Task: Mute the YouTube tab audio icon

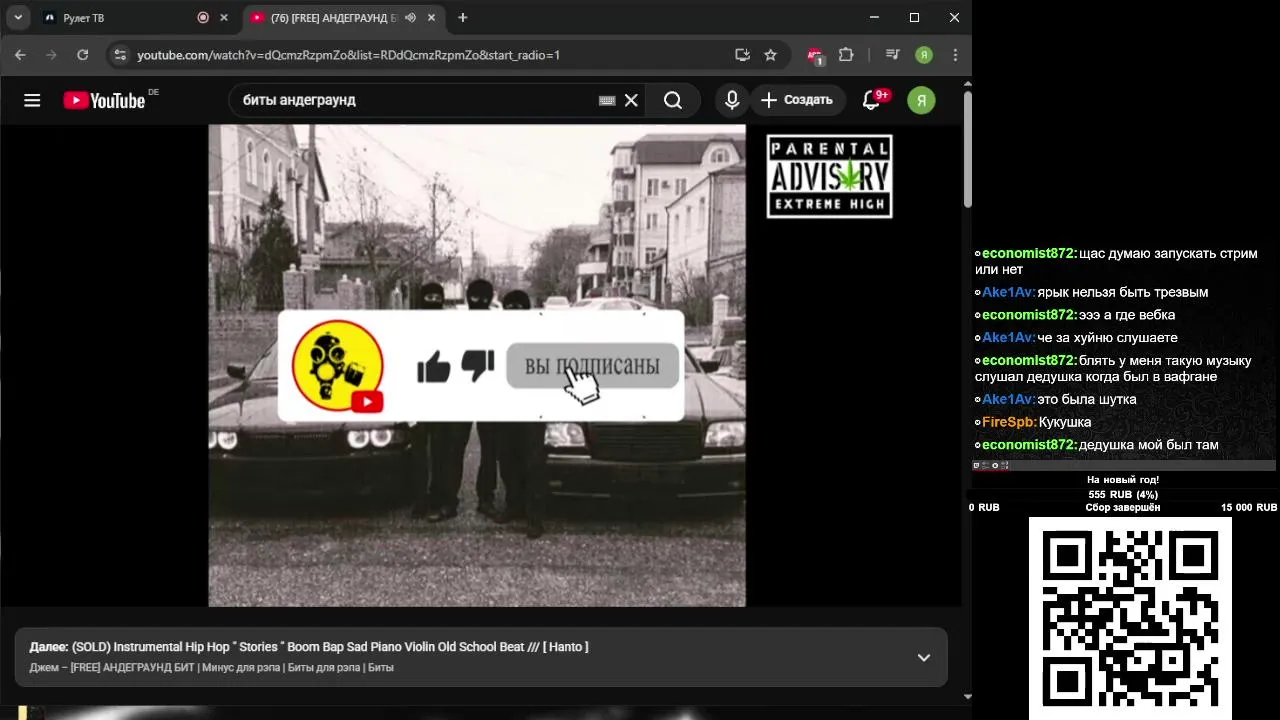Action: [410, 18]
